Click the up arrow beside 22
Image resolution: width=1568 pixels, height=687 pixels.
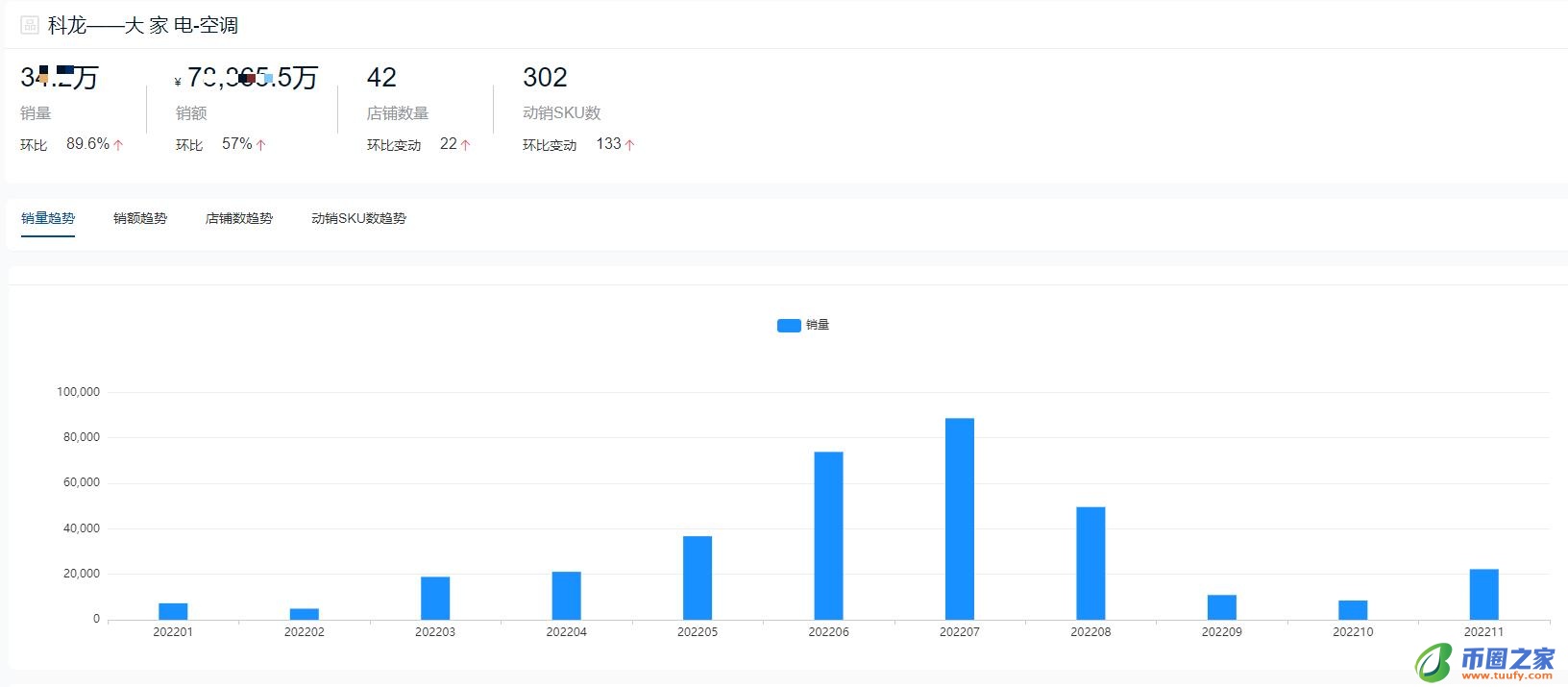point(465,145)
